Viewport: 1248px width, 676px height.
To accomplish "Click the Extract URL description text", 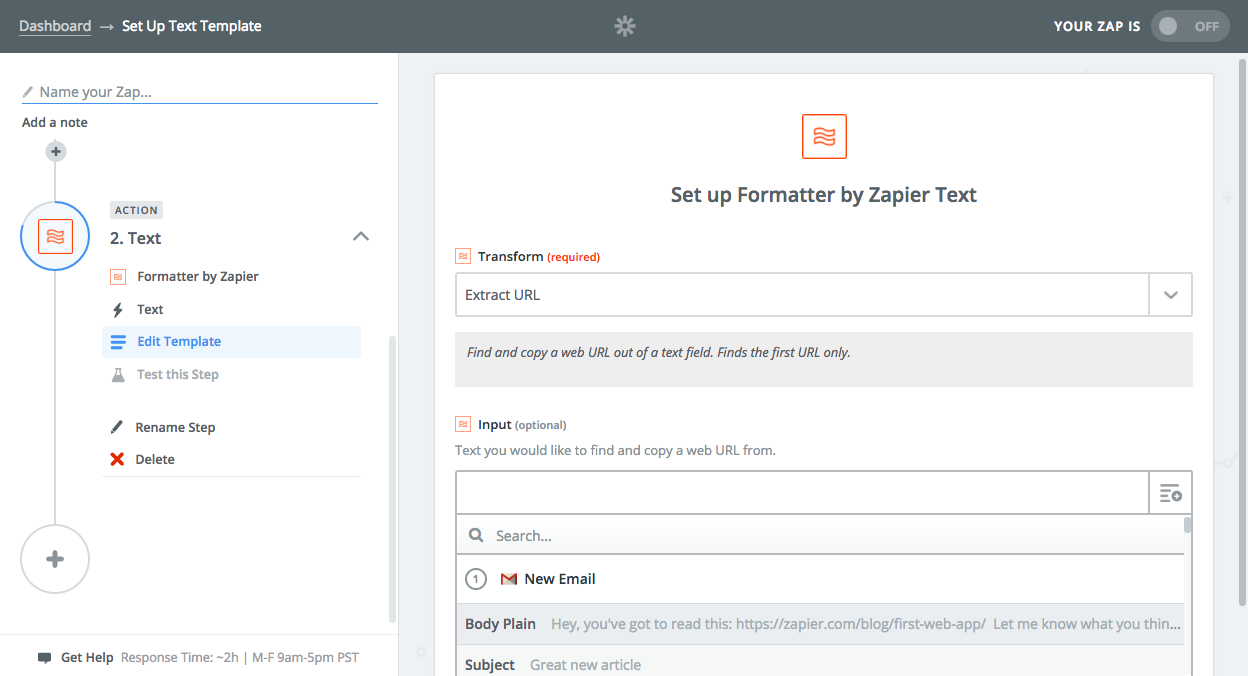I will click(x=659, y=352).
